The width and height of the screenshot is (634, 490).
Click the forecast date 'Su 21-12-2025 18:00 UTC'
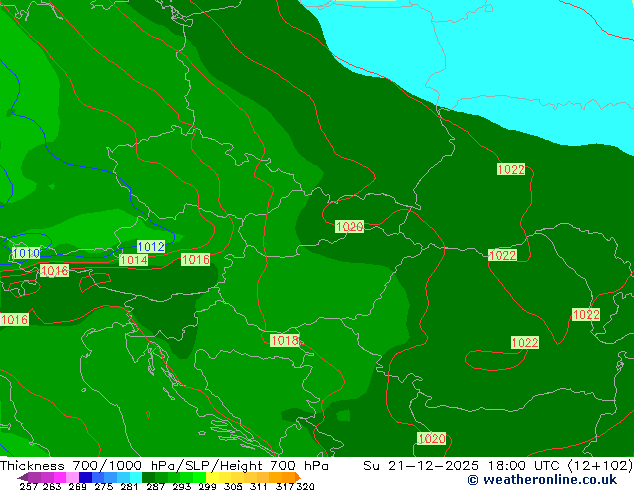(x=461, y=465)
